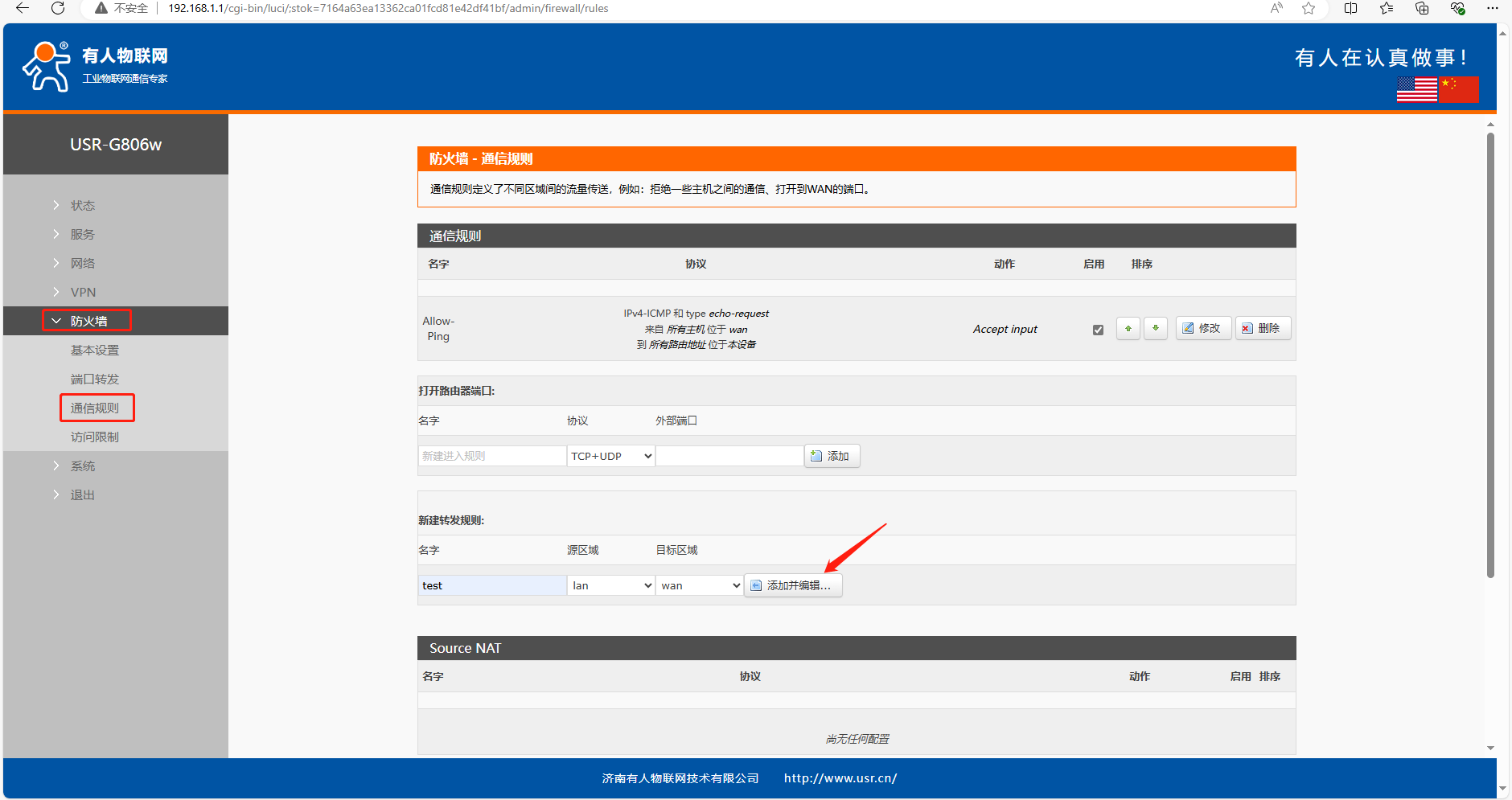Open the 端口转发 submenu item
The width and height of the screenshot is (1512, 800).
(95, 379)
